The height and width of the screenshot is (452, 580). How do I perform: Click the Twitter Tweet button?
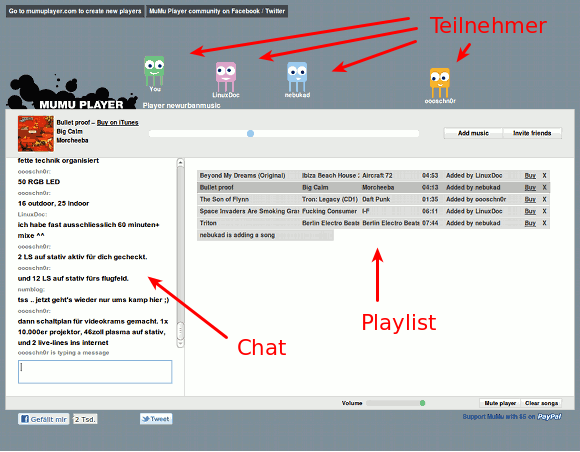click(x=156, y=419)
